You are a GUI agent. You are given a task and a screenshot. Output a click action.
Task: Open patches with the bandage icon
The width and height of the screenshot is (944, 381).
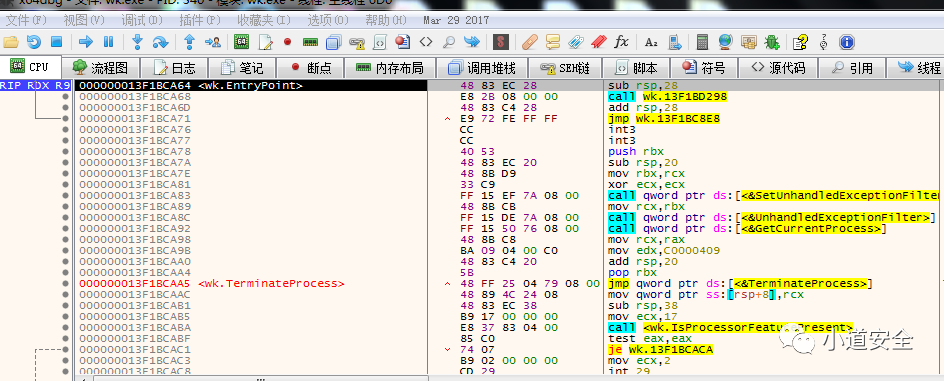tap(530, 42)
